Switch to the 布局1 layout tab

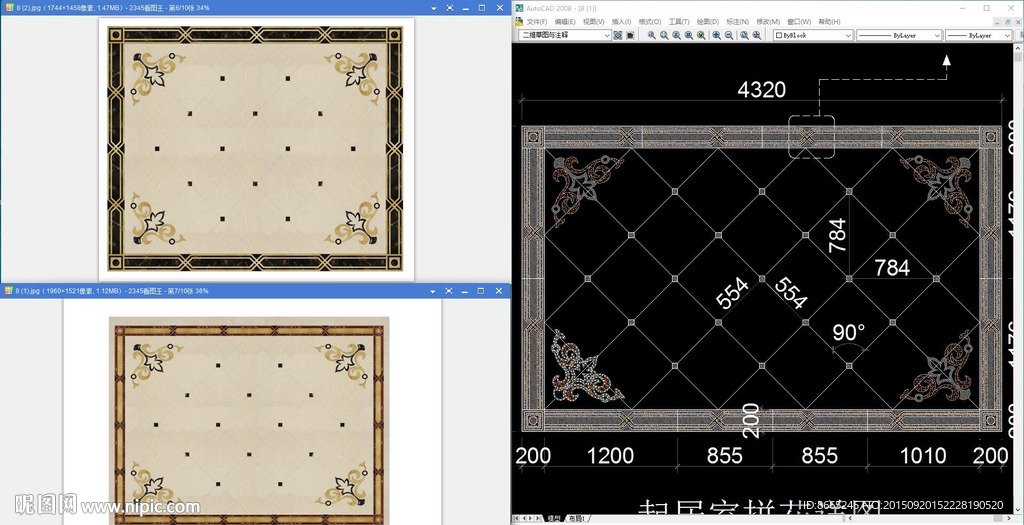(x=577, y=519)
